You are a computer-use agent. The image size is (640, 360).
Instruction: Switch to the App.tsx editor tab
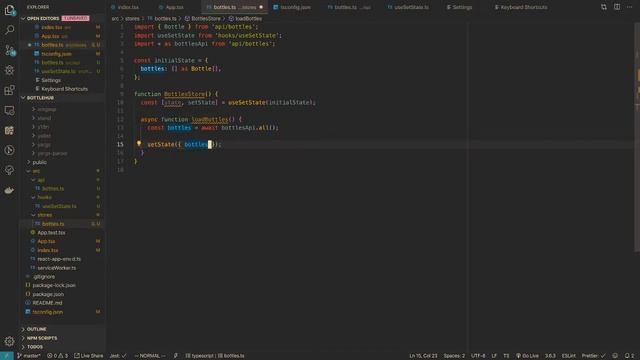pos(174,7)
